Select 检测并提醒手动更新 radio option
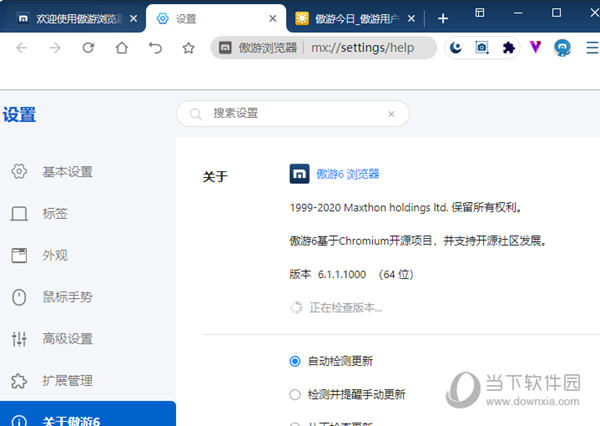 tap(295, 394)
